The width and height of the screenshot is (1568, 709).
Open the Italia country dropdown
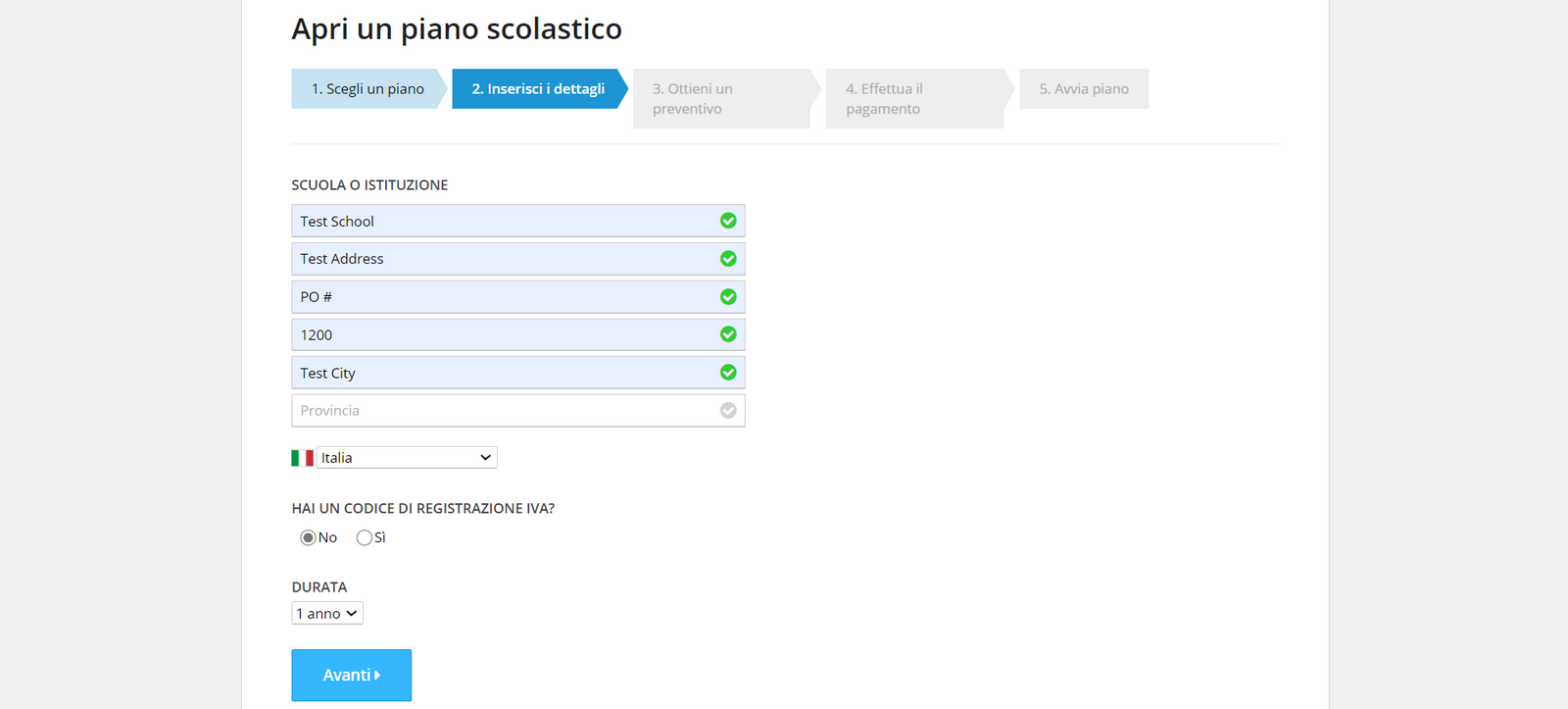(407, 458)
